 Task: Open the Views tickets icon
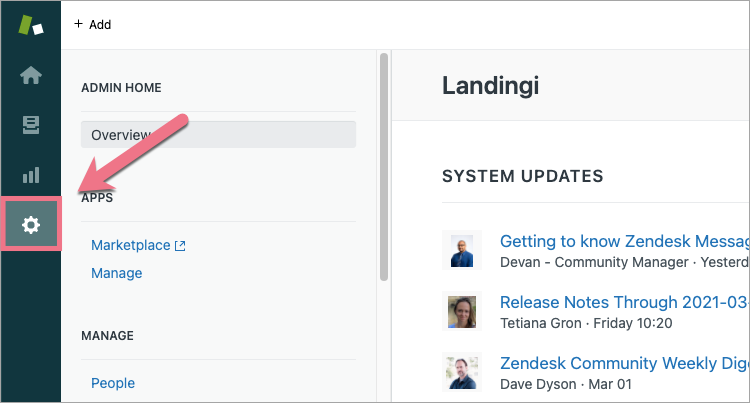tap(31, 125)
